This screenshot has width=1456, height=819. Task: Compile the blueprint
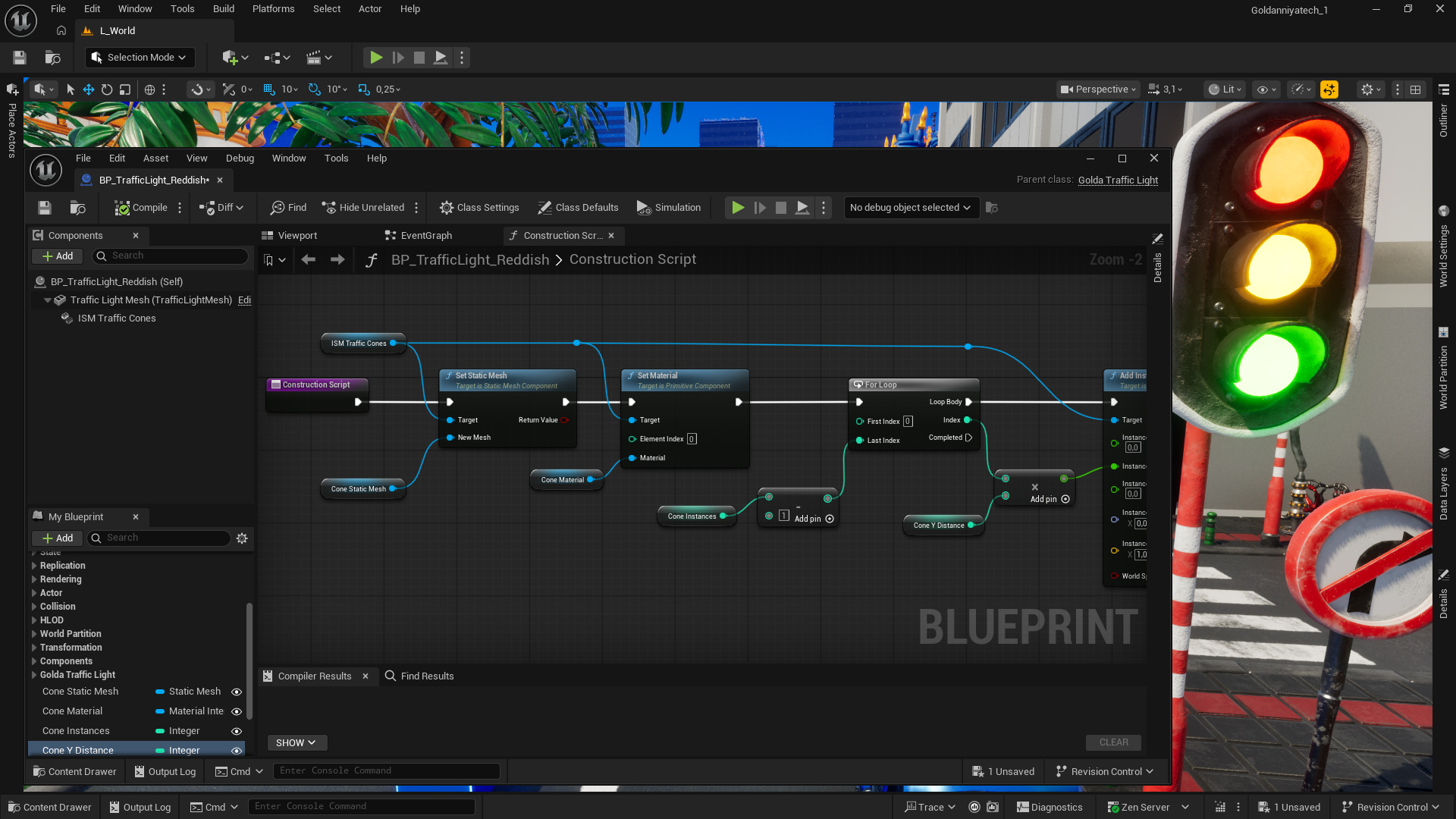click(x=141, y=208)
